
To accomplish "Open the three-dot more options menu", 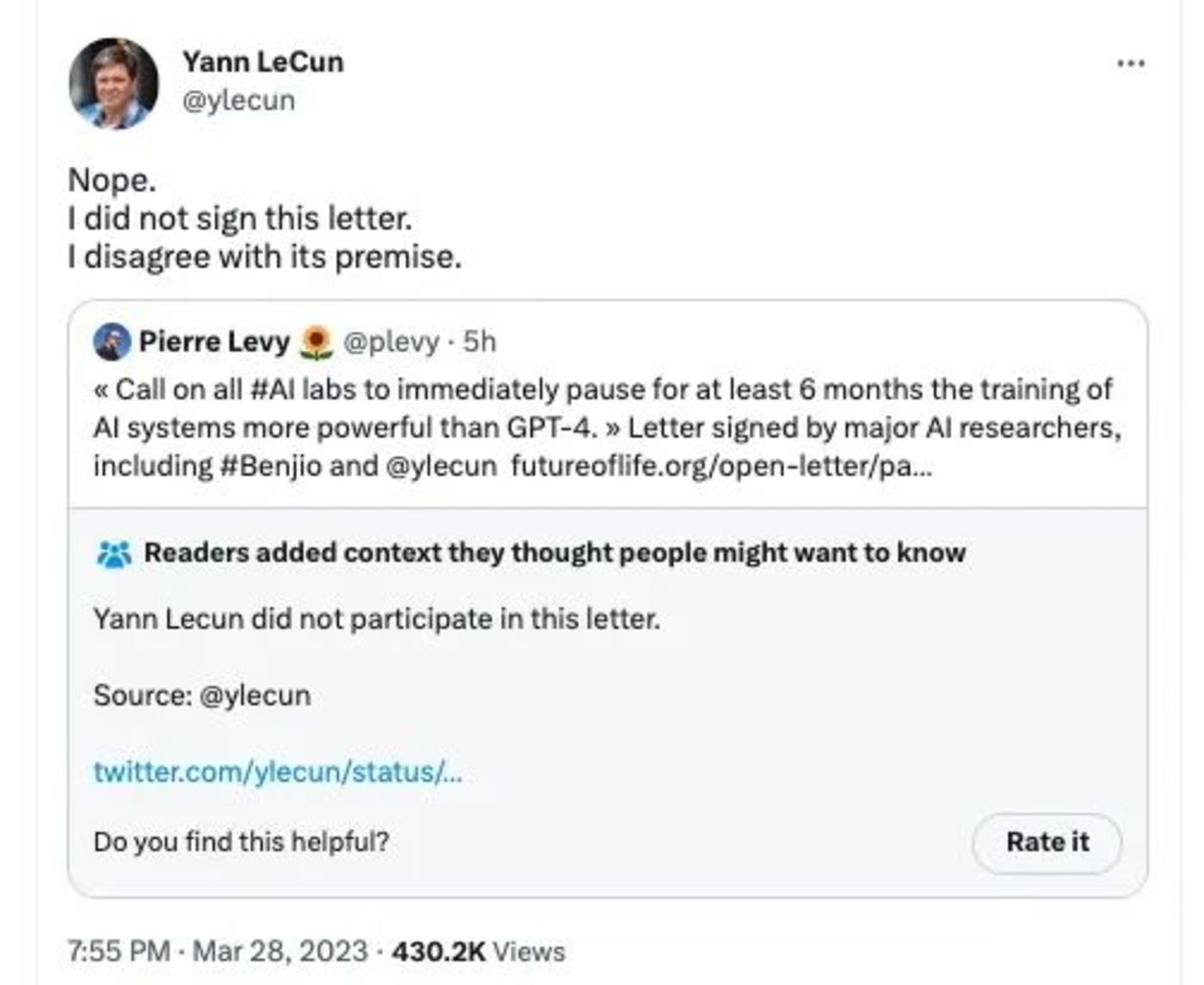I will point(1130,64).
